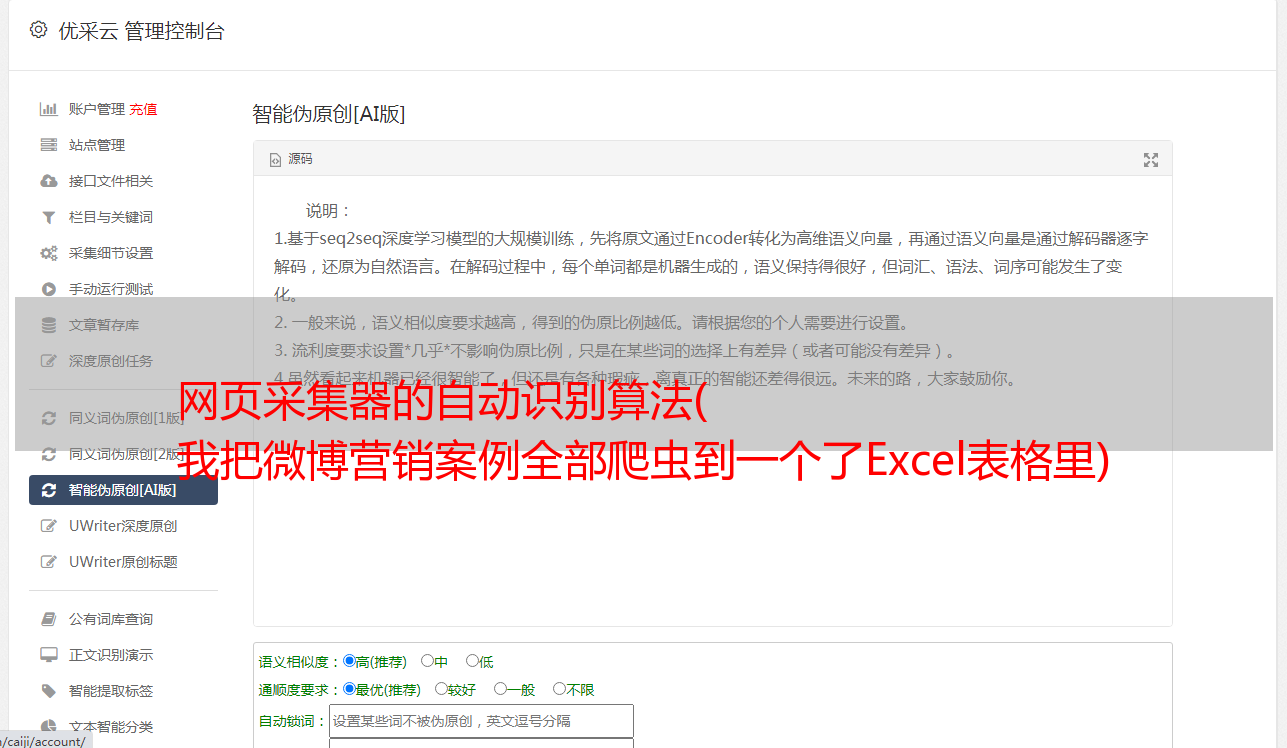
Task: Click the 公有词库查询 book icon
Action: point(48,619)
